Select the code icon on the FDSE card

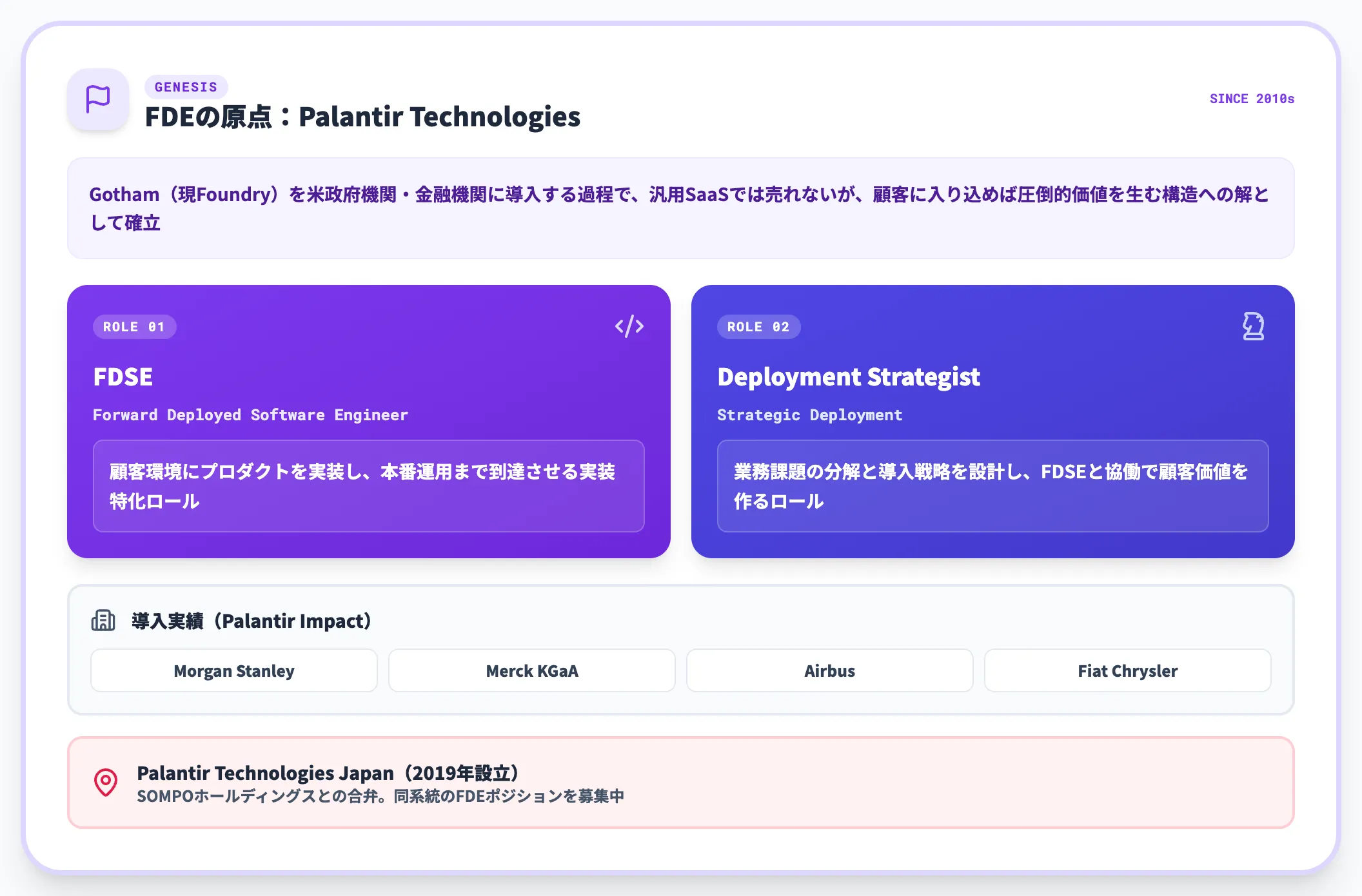pyautogui.click(x=630, y=326)
